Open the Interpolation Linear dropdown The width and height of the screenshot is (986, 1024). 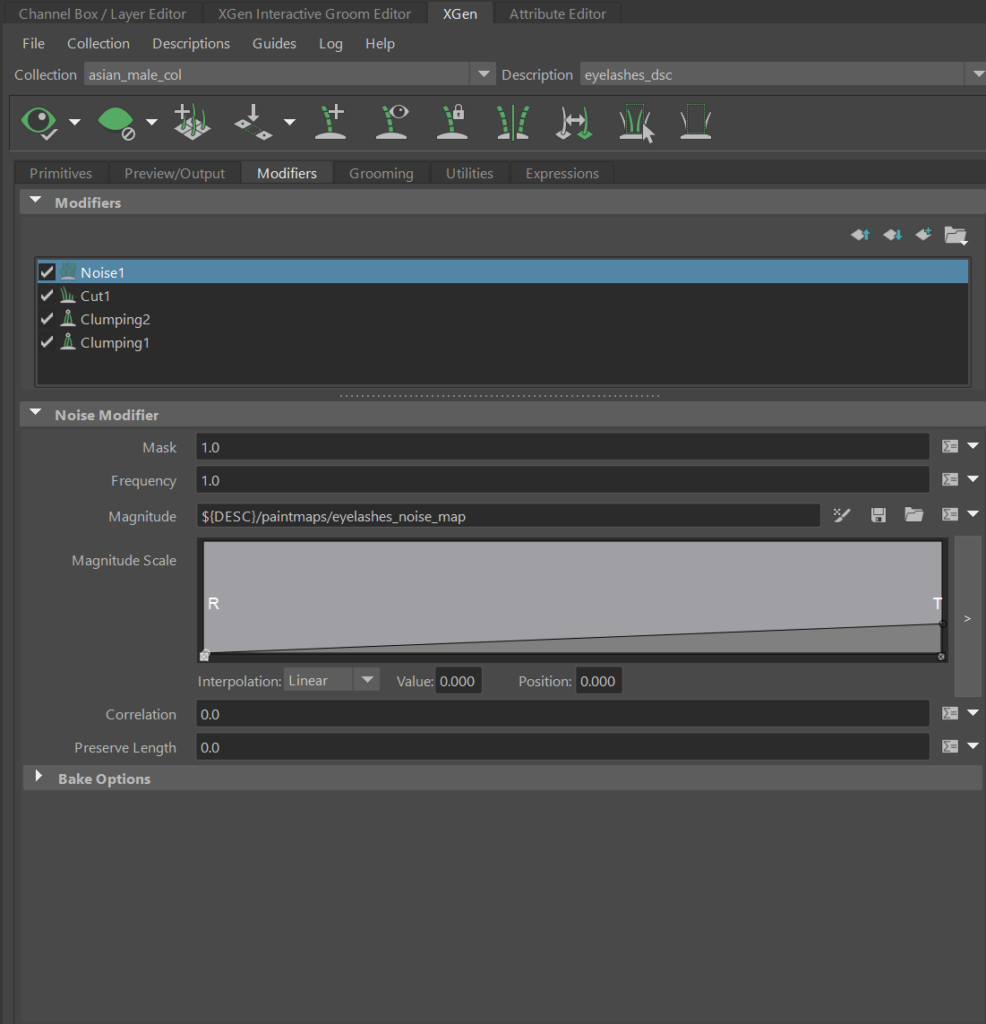[331, 681]
